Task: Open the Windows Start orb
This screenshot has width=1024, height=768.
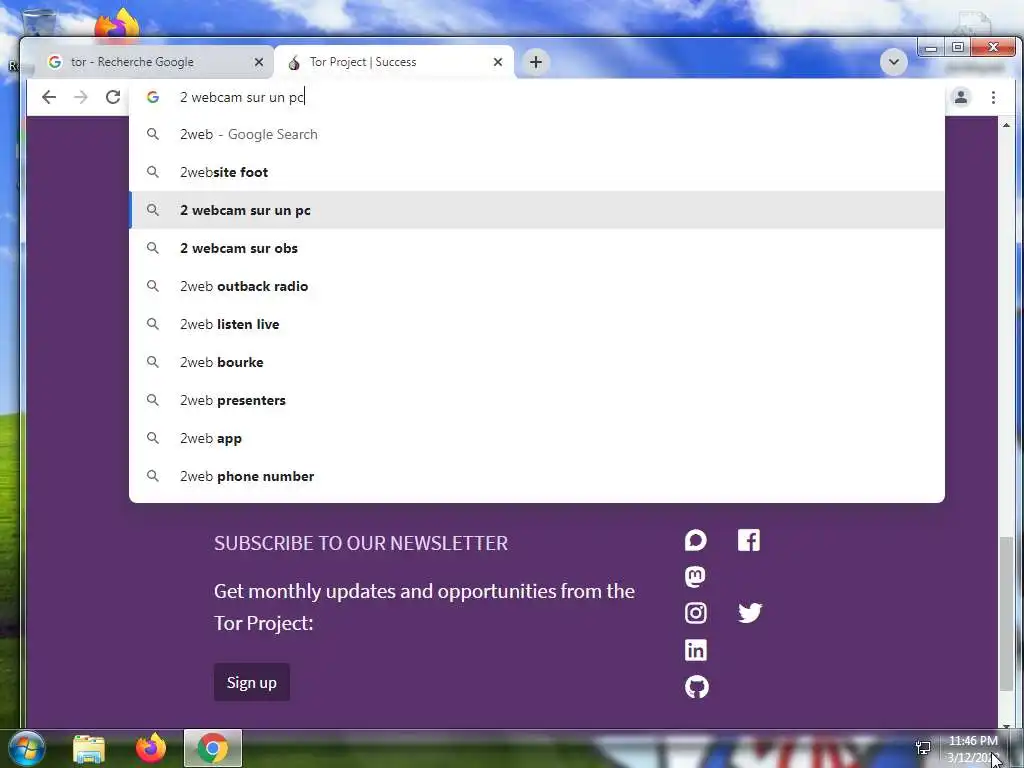Action: pos(26,748)
